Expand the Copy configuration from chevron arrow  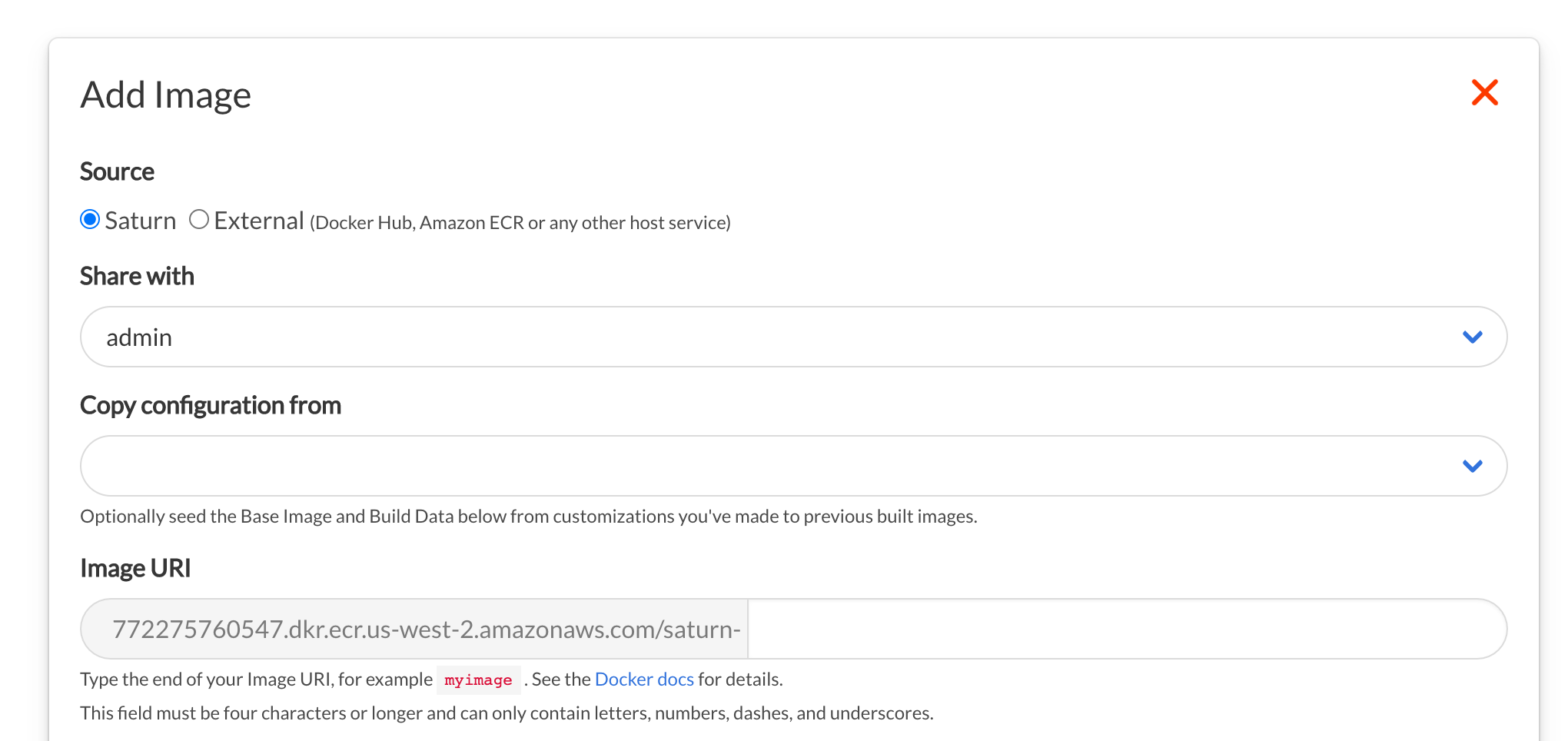pyautogui.click(x=1472, y=466)
